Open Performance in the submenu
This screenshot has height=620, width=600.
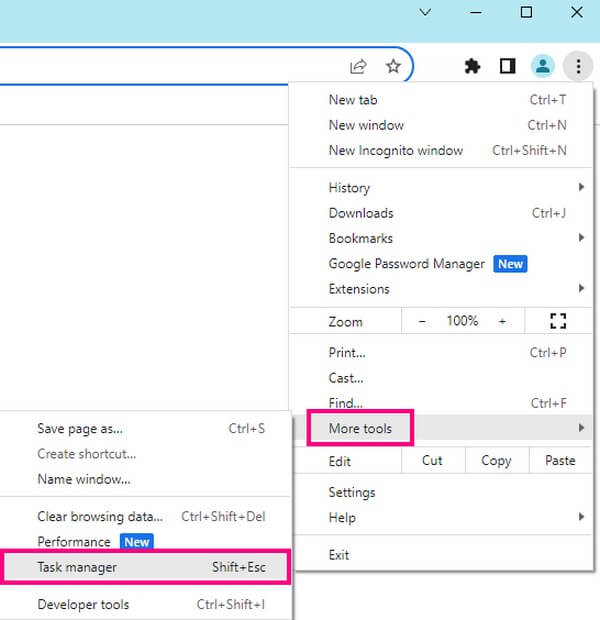146,541
